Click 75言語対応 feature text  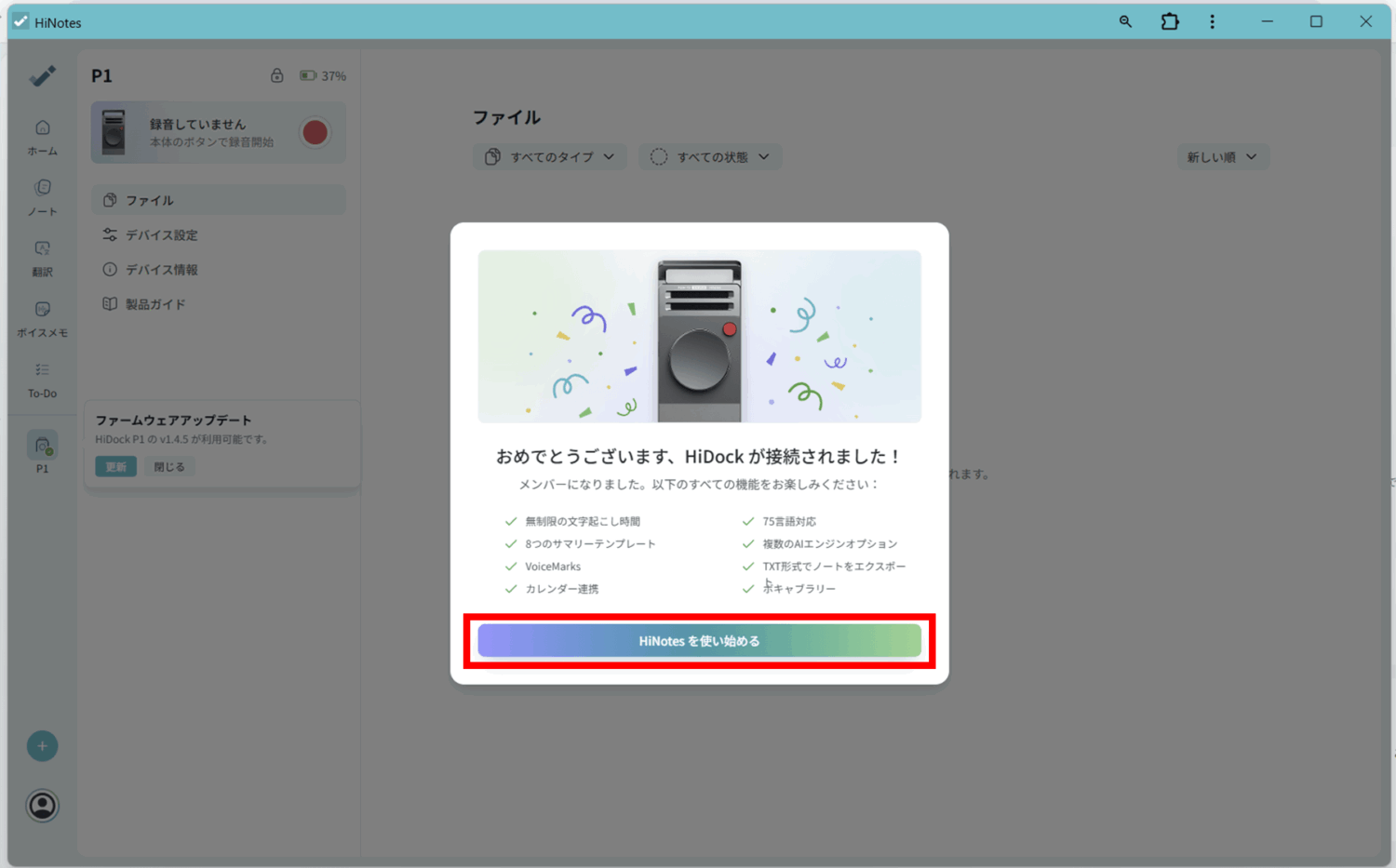[x=789, y=521]
